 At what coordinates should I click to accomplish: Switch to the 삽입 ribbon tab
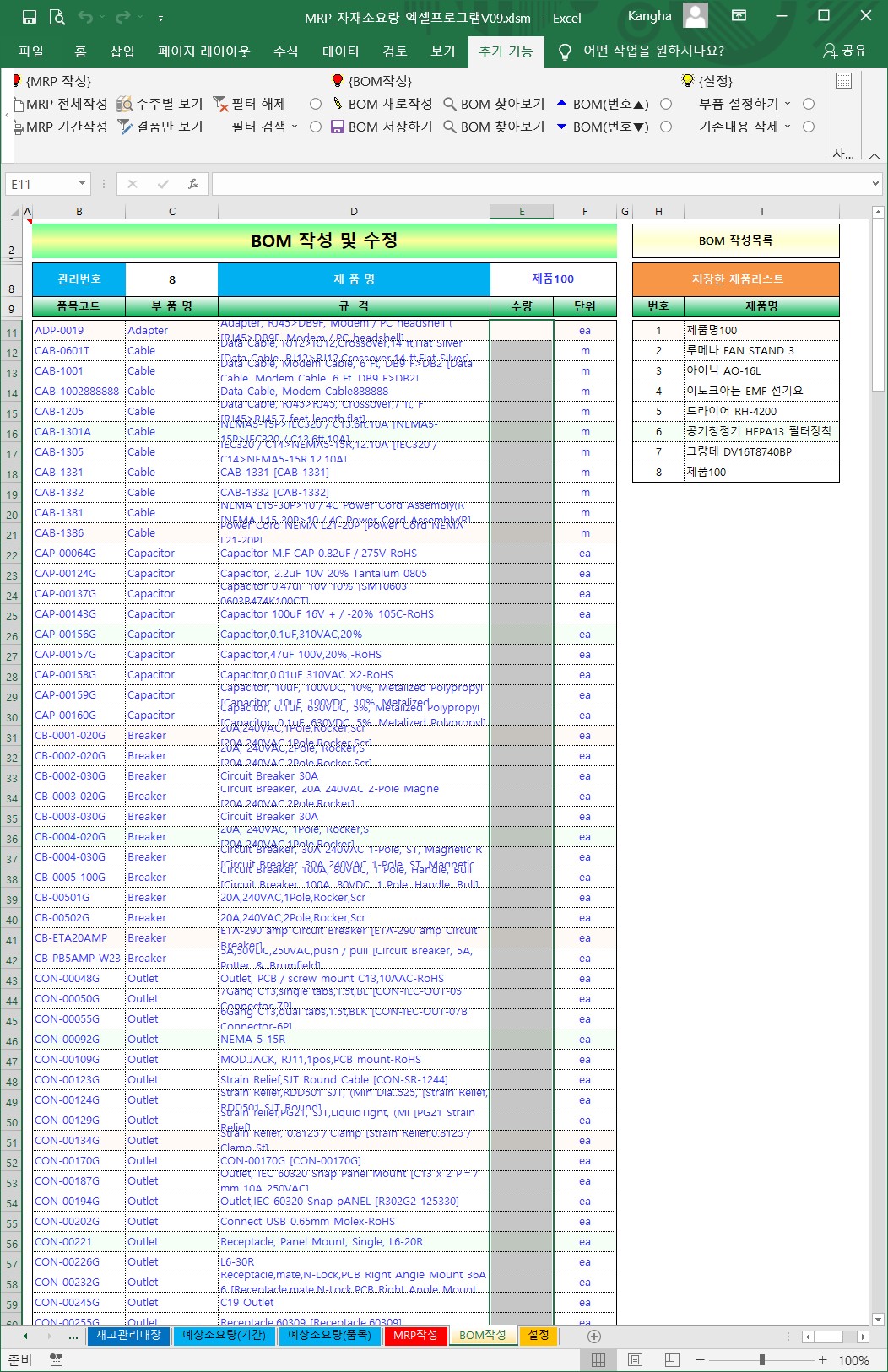pyautogui.click(x=122, y=51)
